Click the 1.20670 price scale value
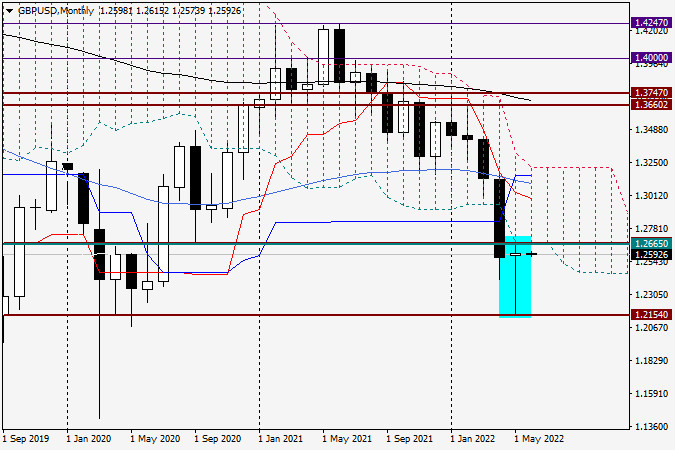This screenshot has height=450, width=675. click(x=652, y=328)
